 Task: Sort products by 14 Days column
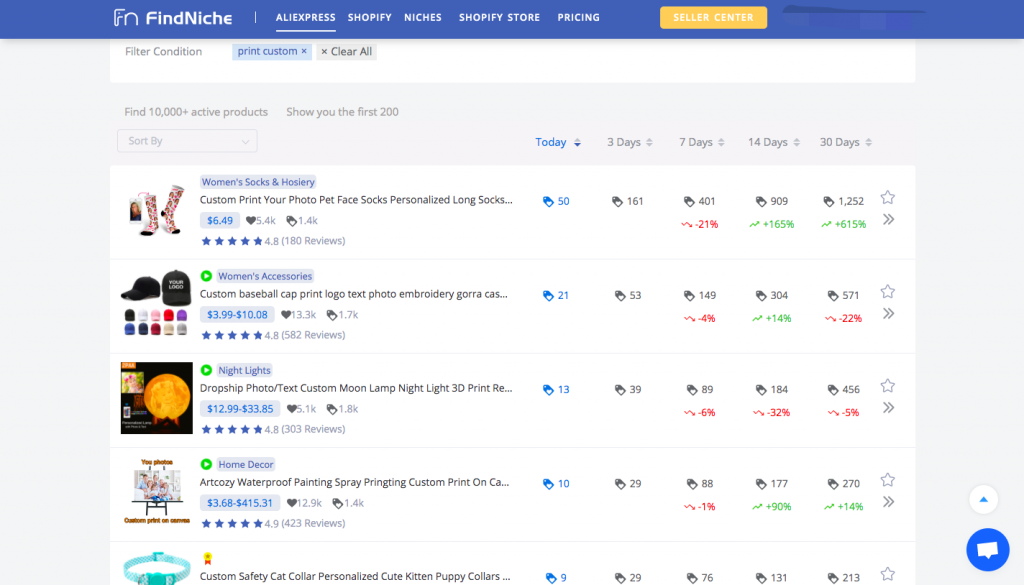[774, 142]
